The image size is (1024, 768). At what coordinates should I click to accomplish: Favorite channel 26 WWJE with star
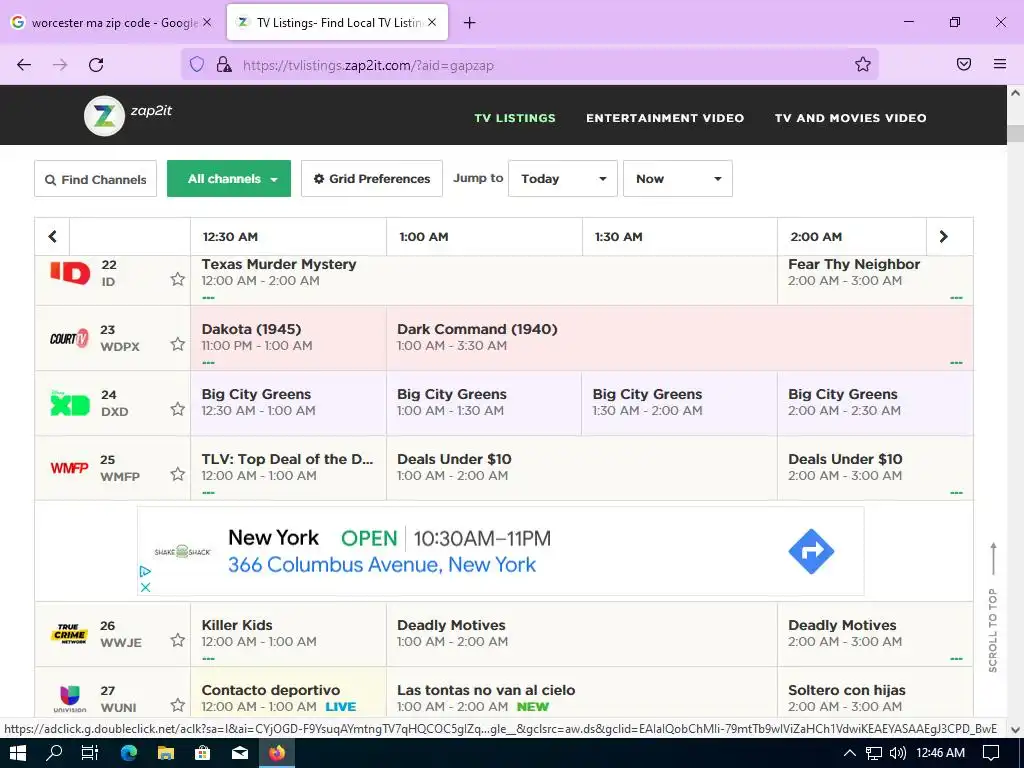[x=178, y=640]
